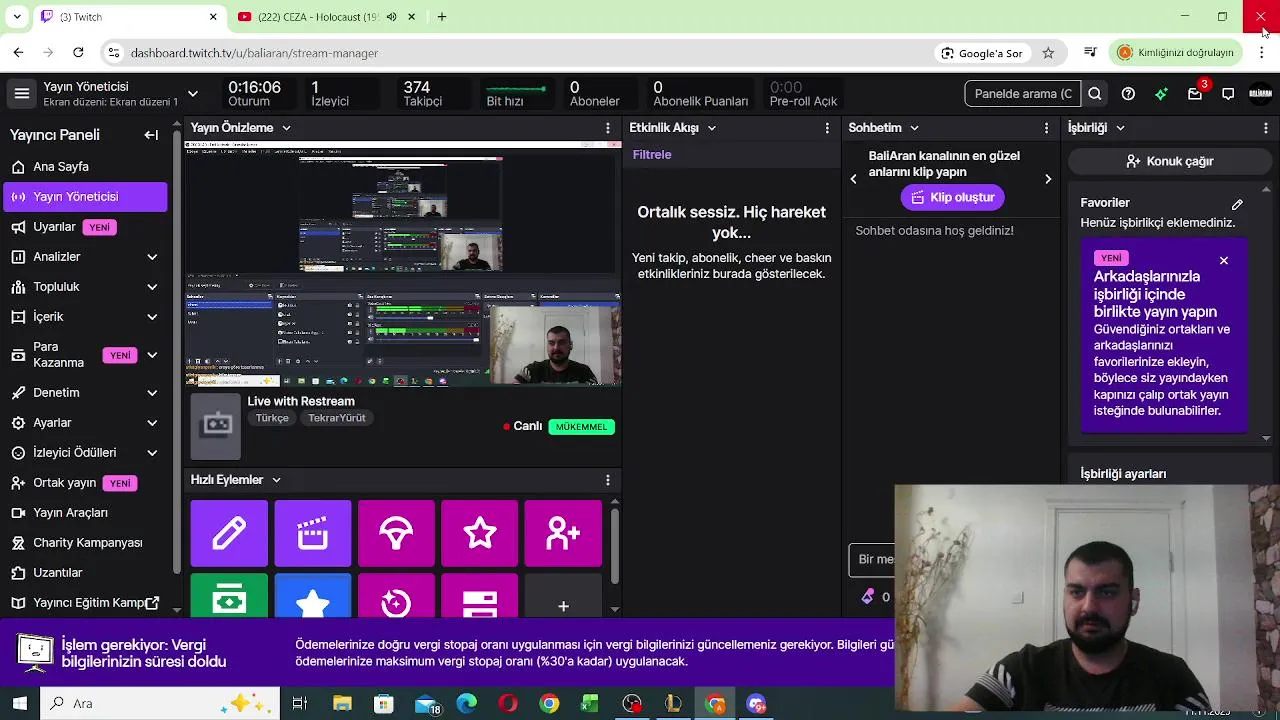1280x720 pixels.
Task: Click the green money ad quick action tile
Action: tap(229, 596)
